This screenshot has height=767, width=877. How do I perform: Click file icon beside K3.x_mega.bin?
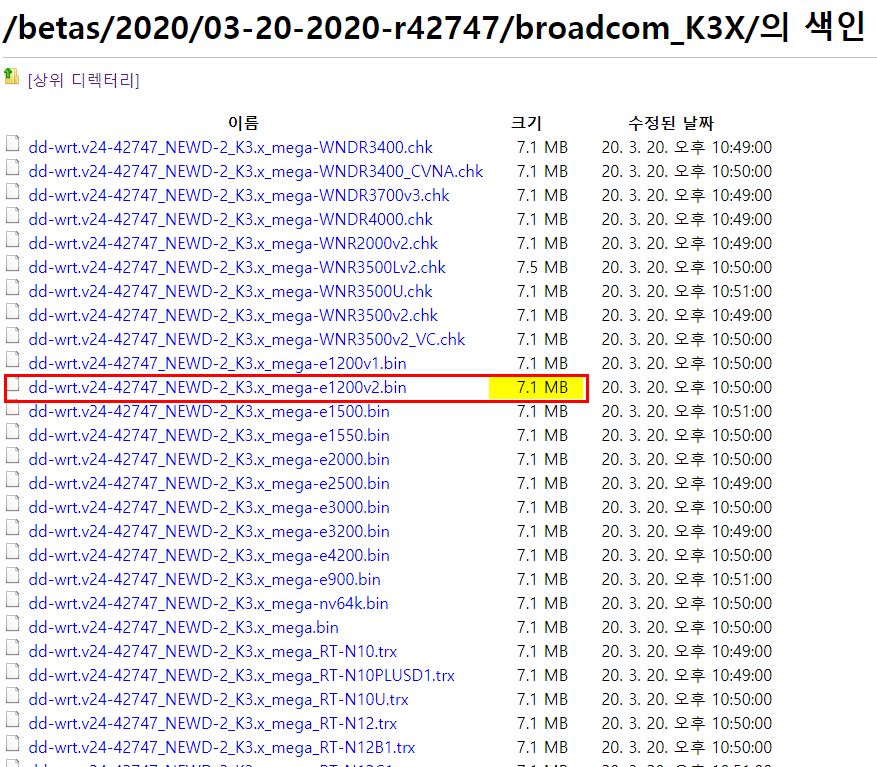coord(13,625)
